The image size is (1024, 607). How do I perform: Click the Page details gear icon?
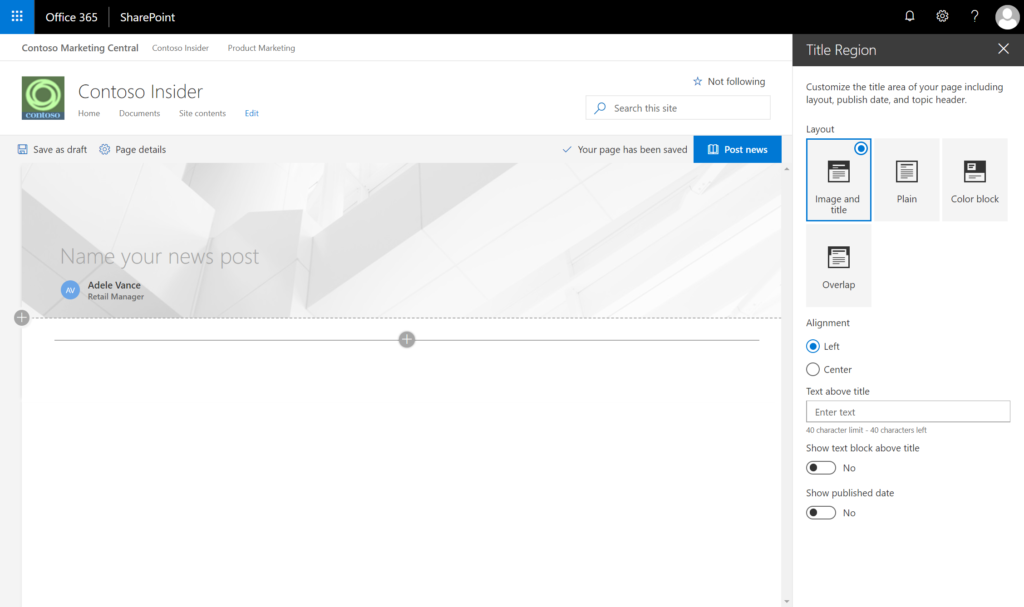pyautogui.click(x=104, y=149)
